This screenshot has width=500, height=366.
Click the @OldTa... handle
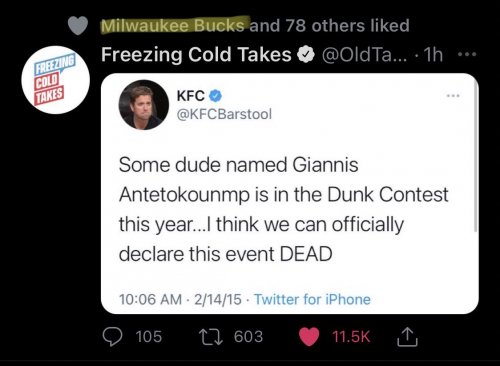[364, 55]
